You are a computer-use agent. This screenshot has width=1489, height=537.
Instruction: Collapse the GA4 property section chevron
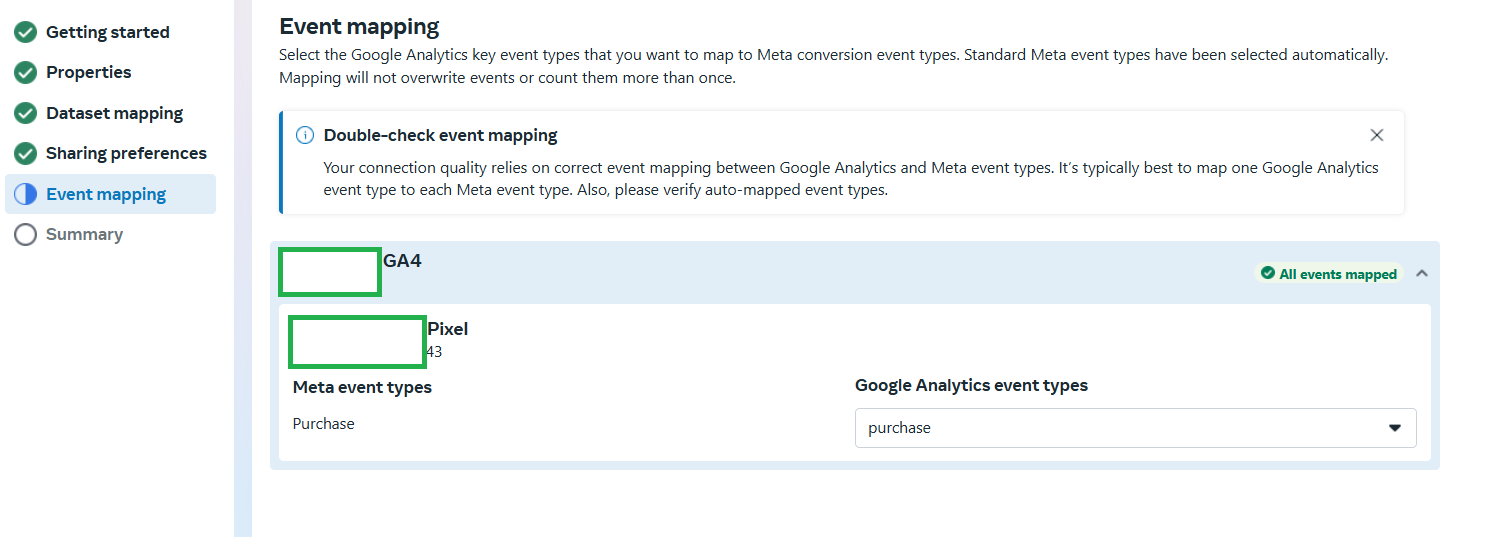1422,273
